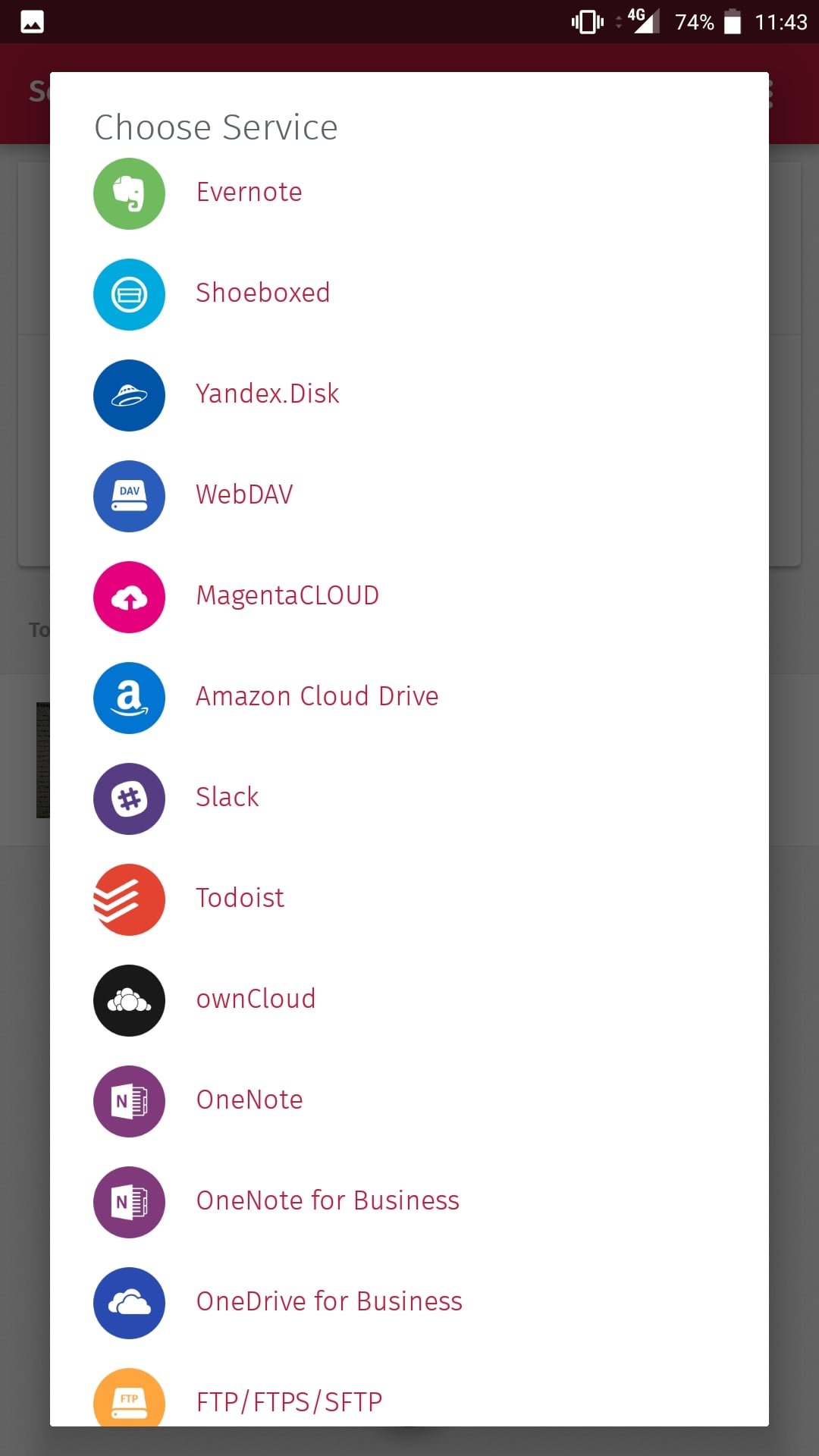The image size is (819, 1456).
Task: Tap the red Todoist icon
Action: (x=129, y=899)
